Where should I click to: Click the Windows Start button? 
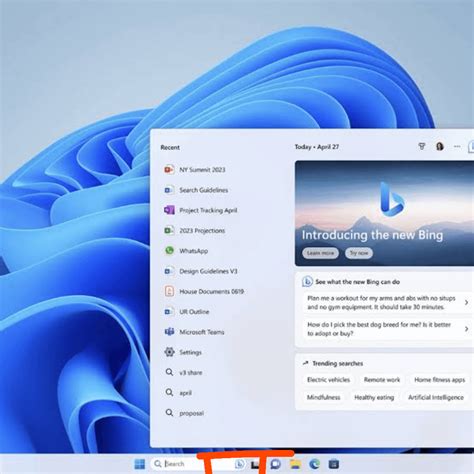140,464
